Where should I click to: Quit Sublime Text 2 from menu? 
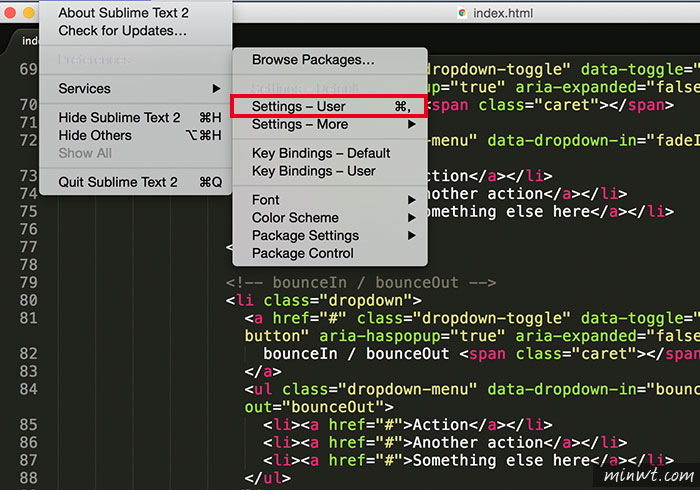click(x=136, y=182)
